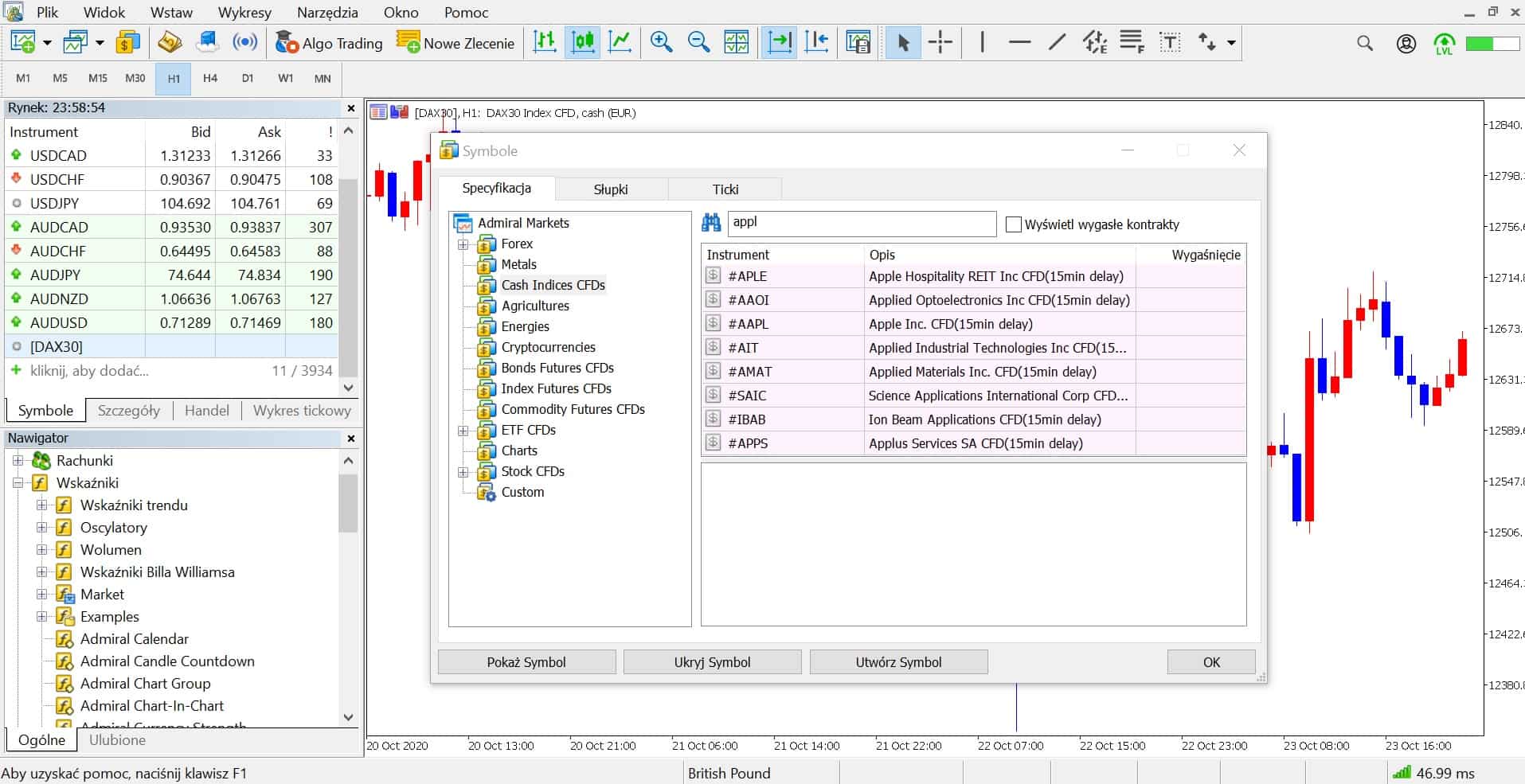Screen dimensions: 1525x784
Task: Select the text label tool
Action: click(1170, 42)
